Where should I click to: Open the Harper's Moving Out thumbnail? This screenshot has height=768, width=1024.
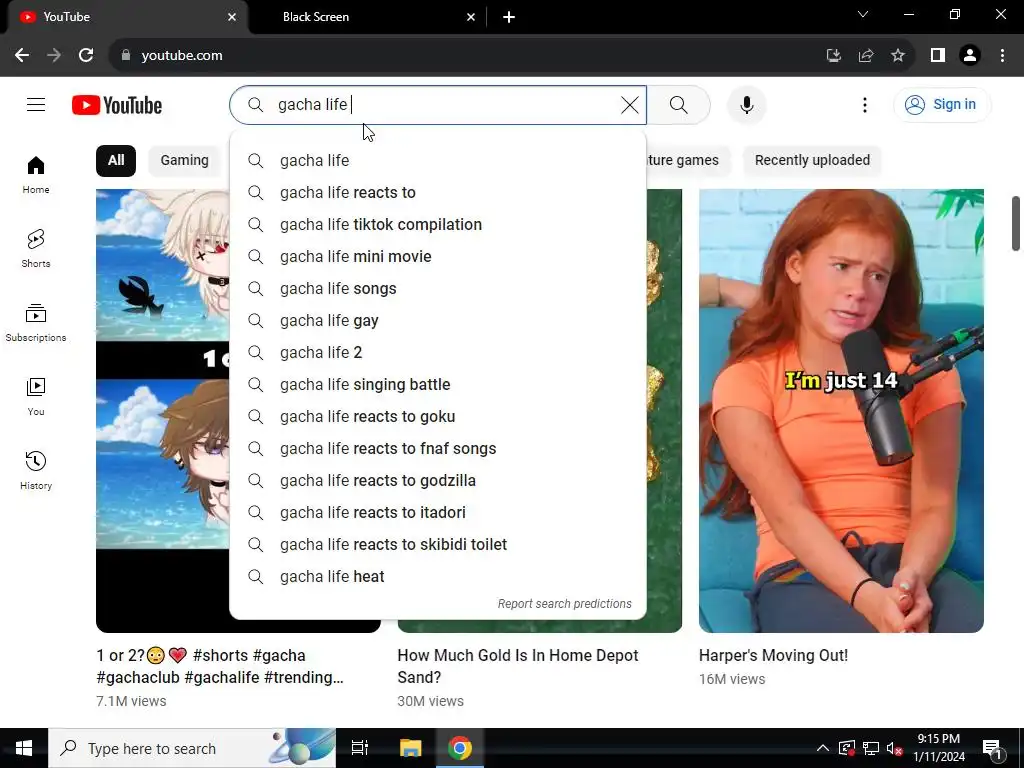[x=841, y=411]
